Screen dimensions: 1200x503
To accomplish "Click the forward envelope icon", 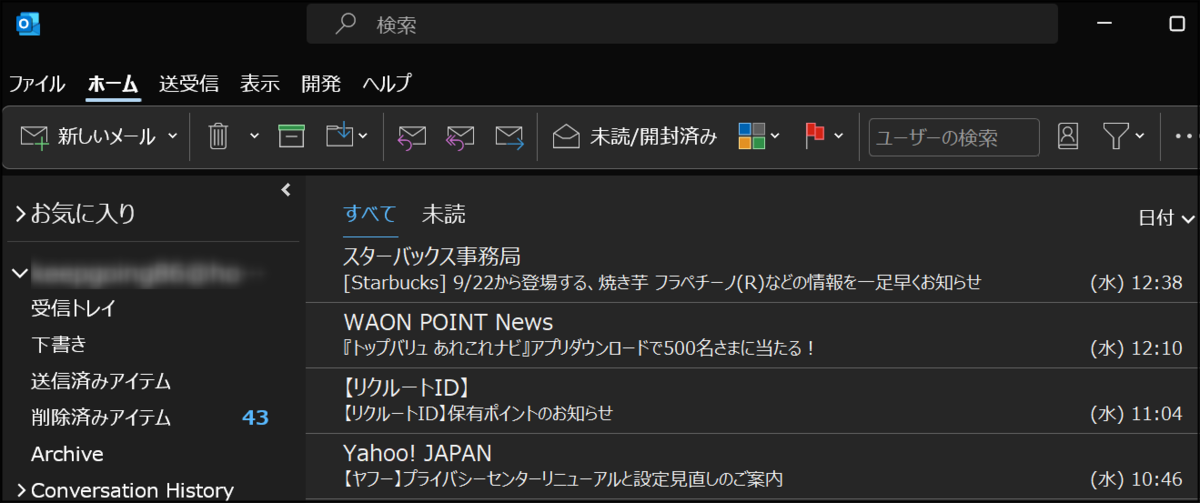I will [x=510, y=137].
